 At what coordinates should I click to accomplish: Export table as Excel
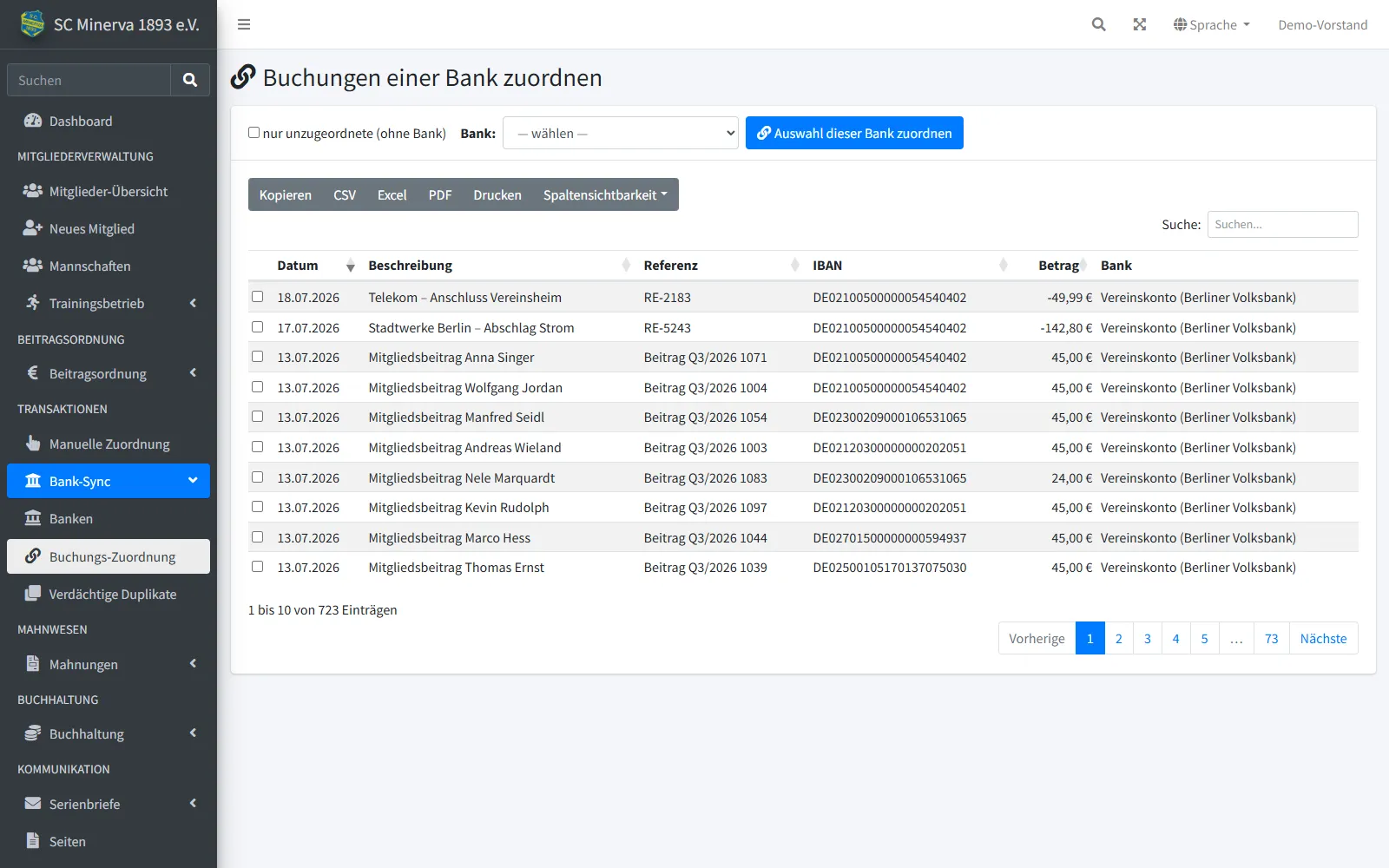click(392, 194)
